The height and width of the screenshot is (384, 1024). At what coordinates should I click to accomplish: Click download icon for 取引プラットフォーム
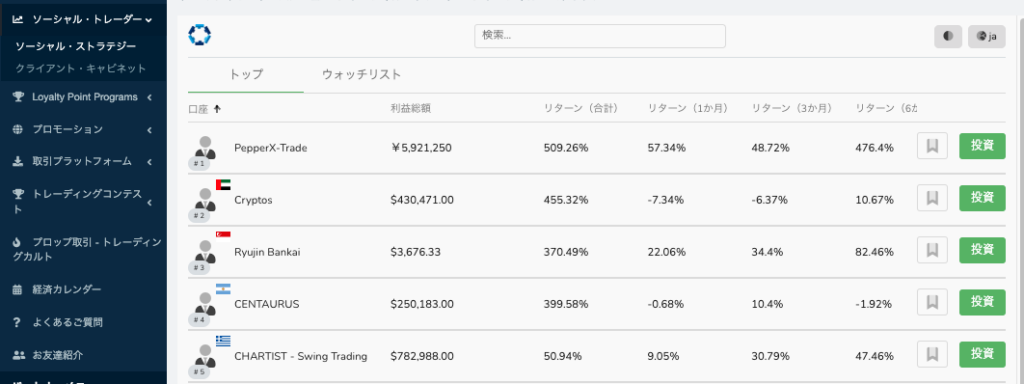click(18, 161)
